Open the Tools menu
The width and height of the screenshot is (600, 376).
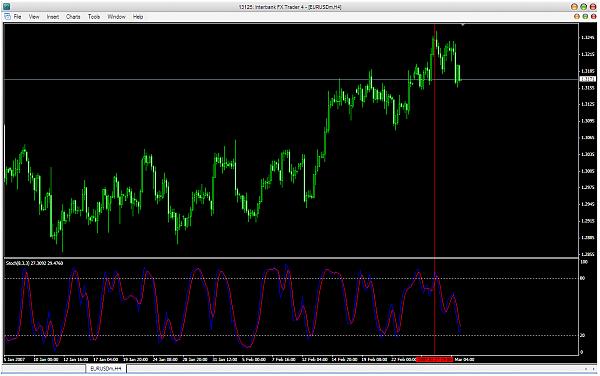click(94, 17)
